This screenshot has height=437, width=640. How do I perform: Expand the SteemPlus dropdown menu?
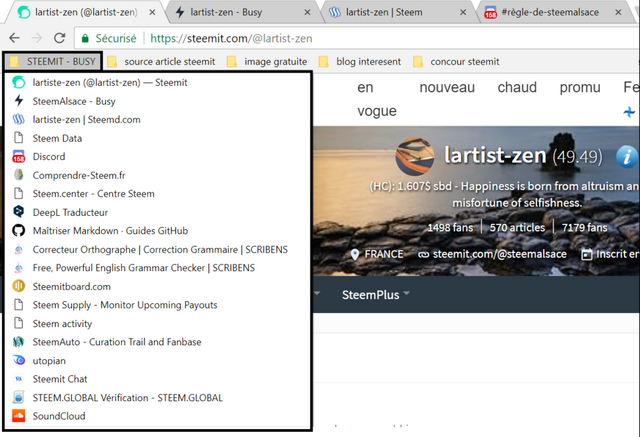[x=376, y=295]
